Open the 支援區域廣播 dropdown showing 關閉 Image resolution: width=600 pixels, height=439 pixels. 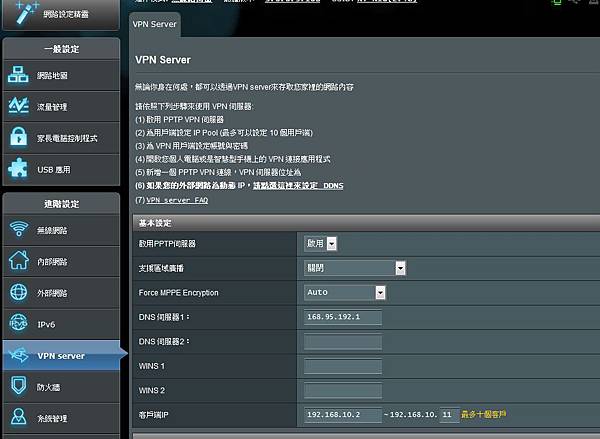(x=355, y=268)
